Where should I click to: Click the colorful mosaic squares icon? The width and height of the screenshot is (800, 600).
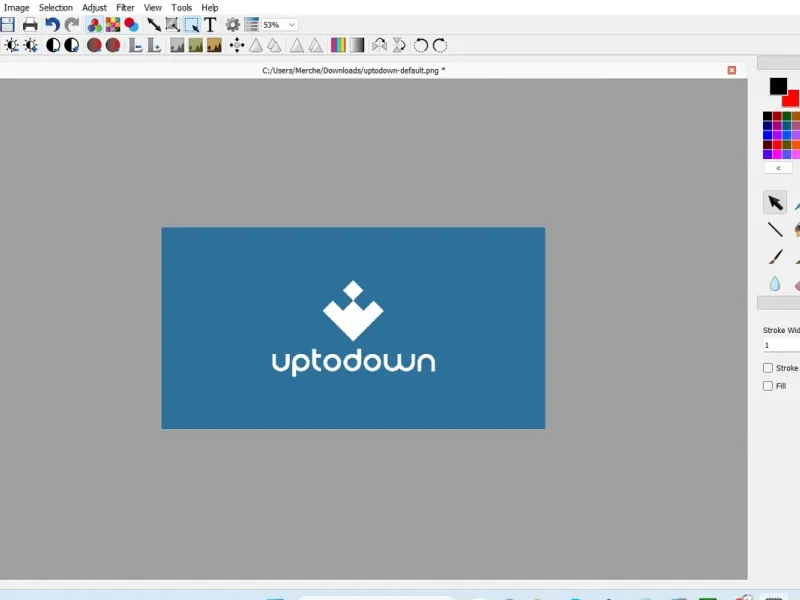[x=113, y=24]
